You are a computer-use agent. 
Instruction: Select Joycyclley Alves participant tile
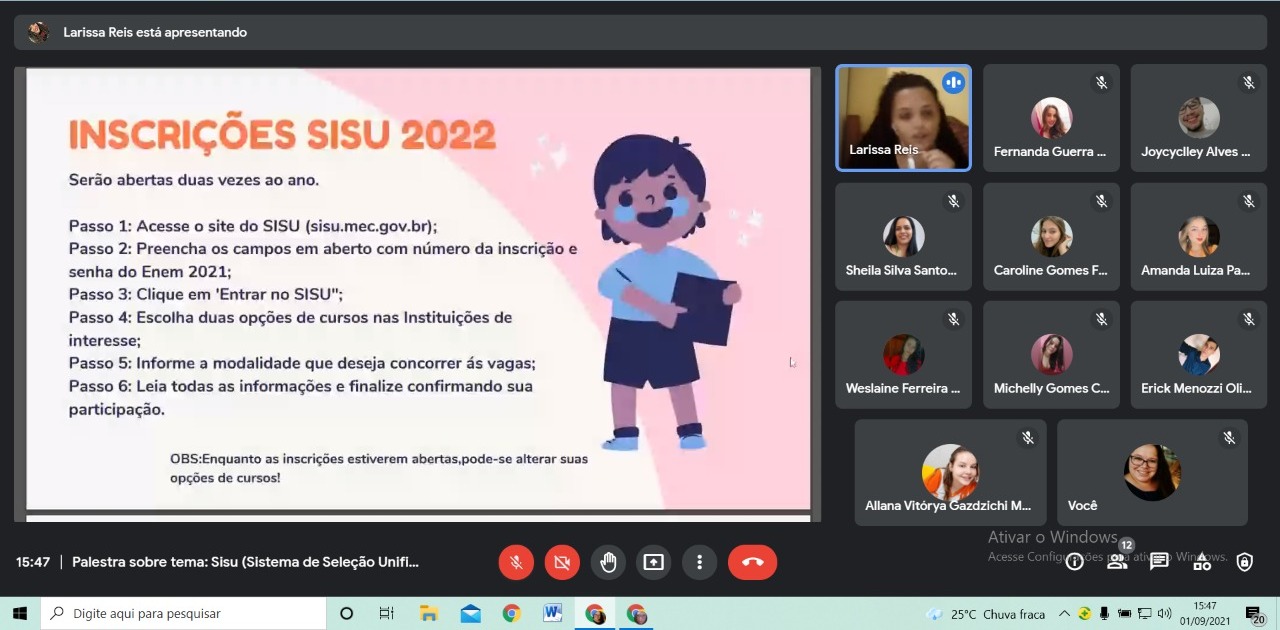pyautogui.click(x=1198, y=118)
